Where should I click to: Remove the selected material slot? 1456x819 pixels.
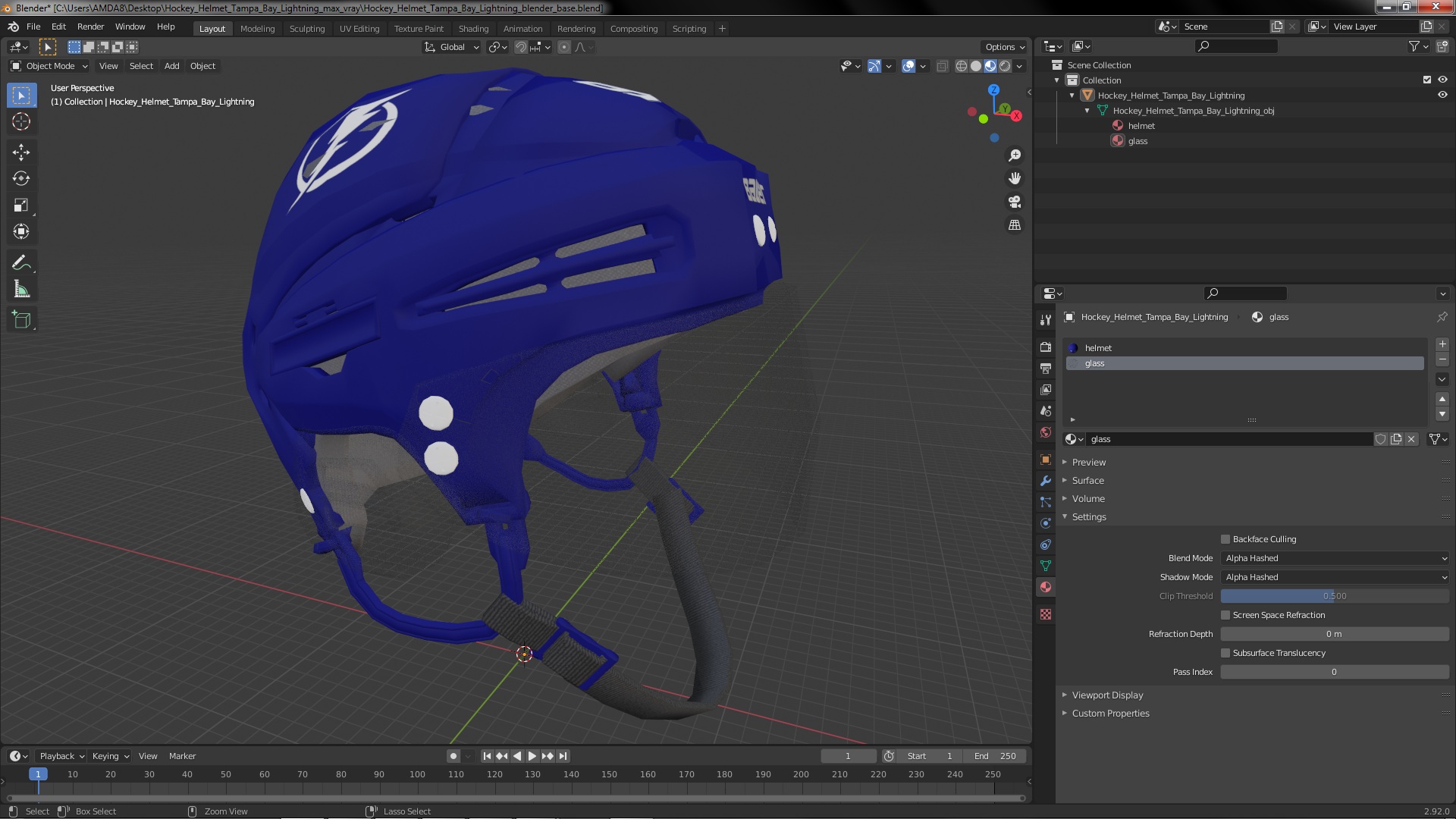1442,359
